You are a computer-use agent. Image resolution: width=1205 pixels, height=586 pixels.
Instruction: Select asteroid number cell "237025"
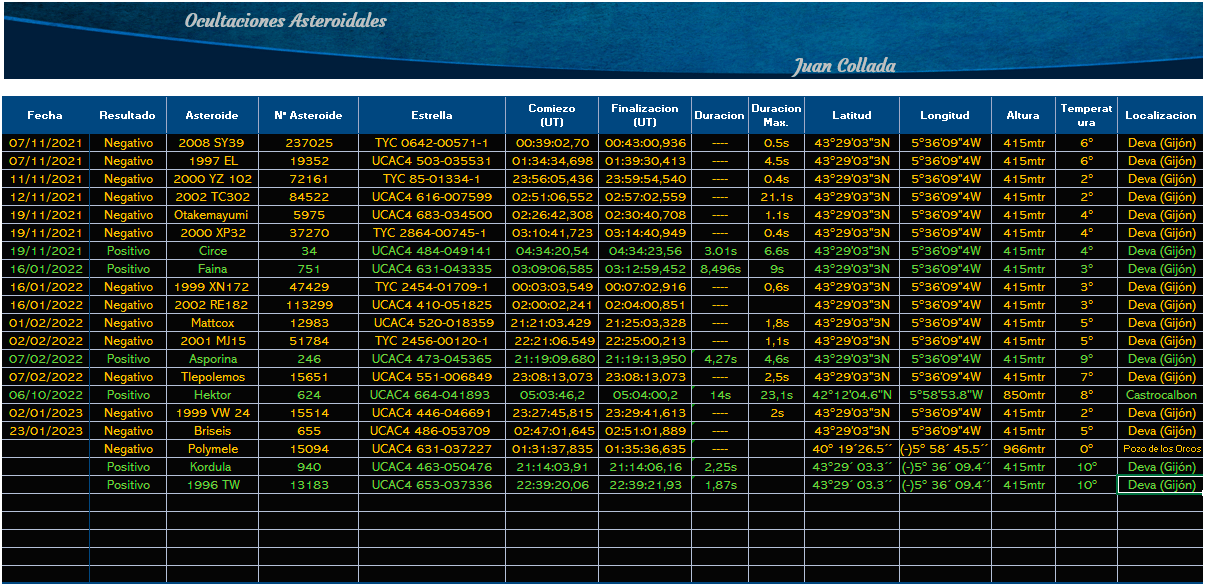click(x=308, y=143)
